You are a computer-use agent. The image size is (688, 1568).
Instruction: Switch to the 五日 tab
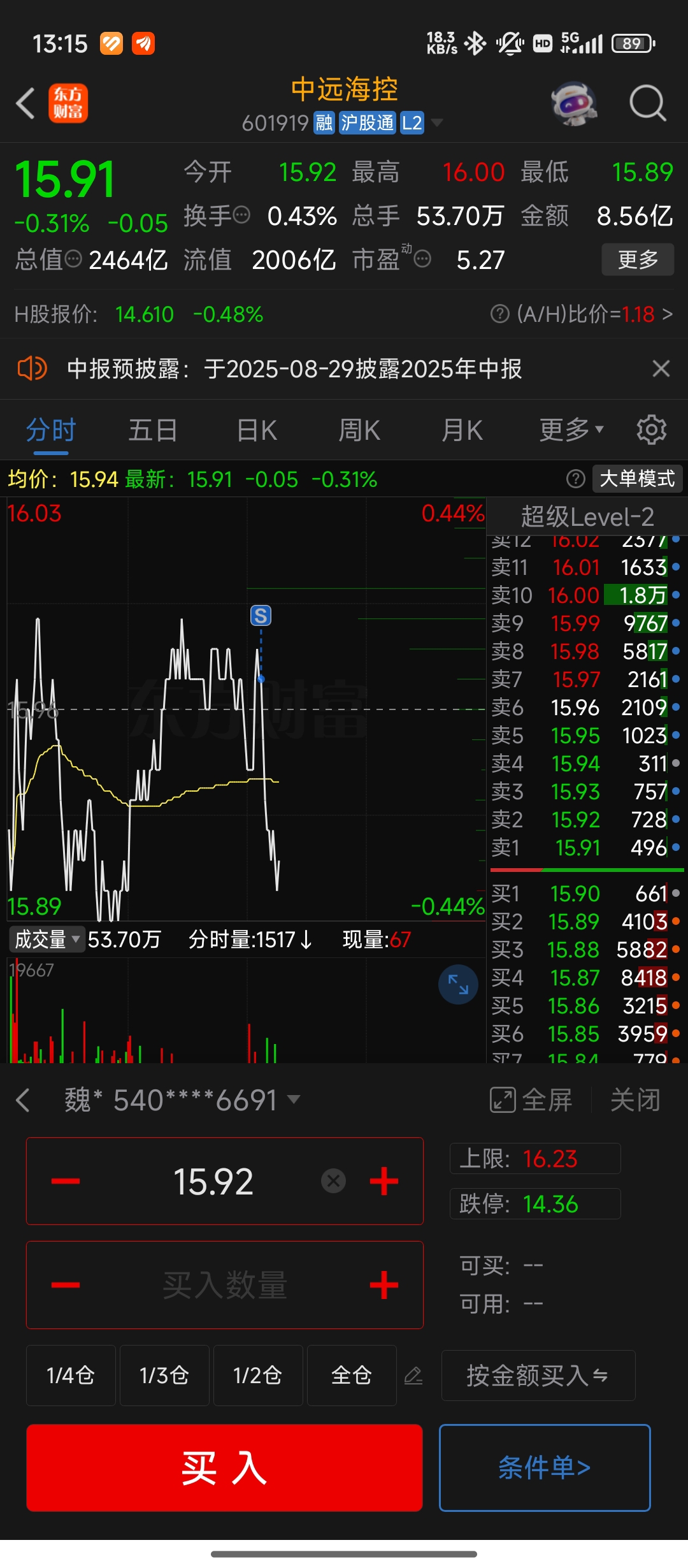pyautogui.click(x=153, y=430)
